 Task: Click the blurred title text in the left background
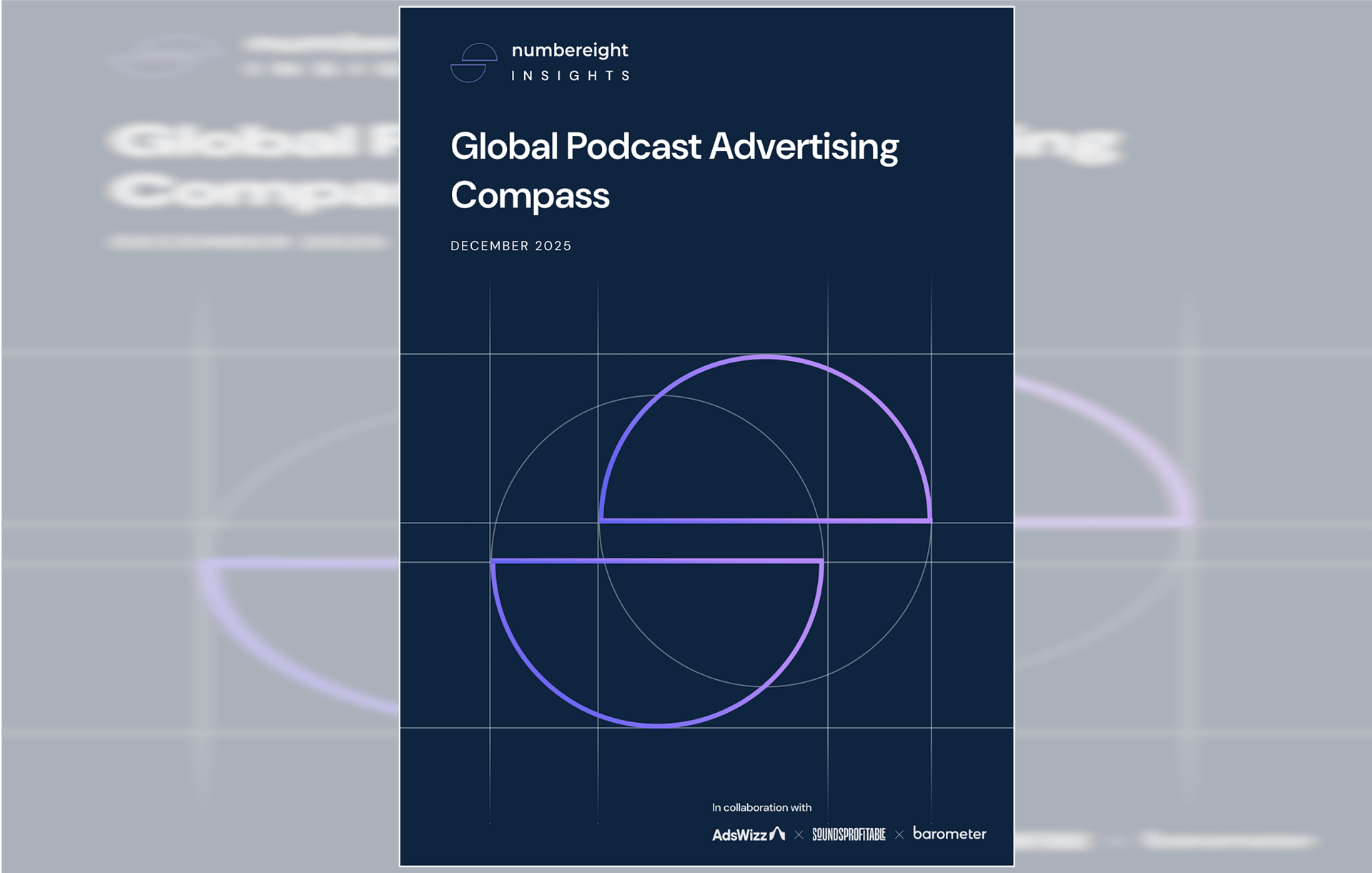[254, 166]
